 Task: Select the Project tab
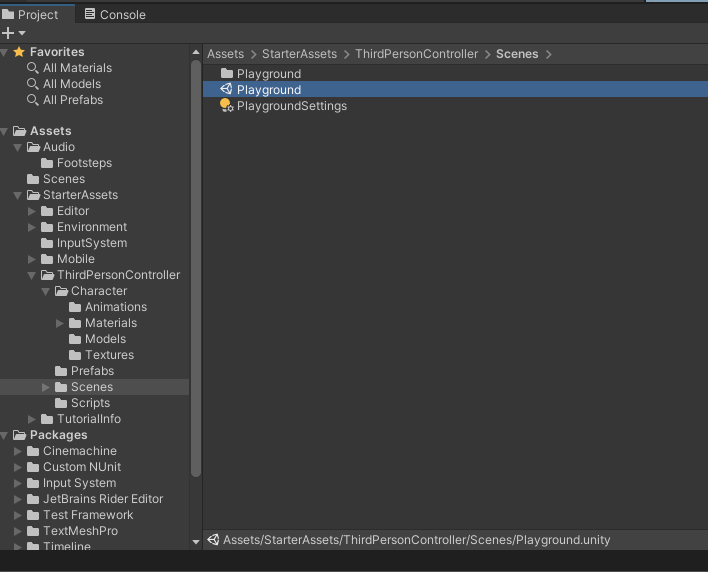click(x=33, y=14)
